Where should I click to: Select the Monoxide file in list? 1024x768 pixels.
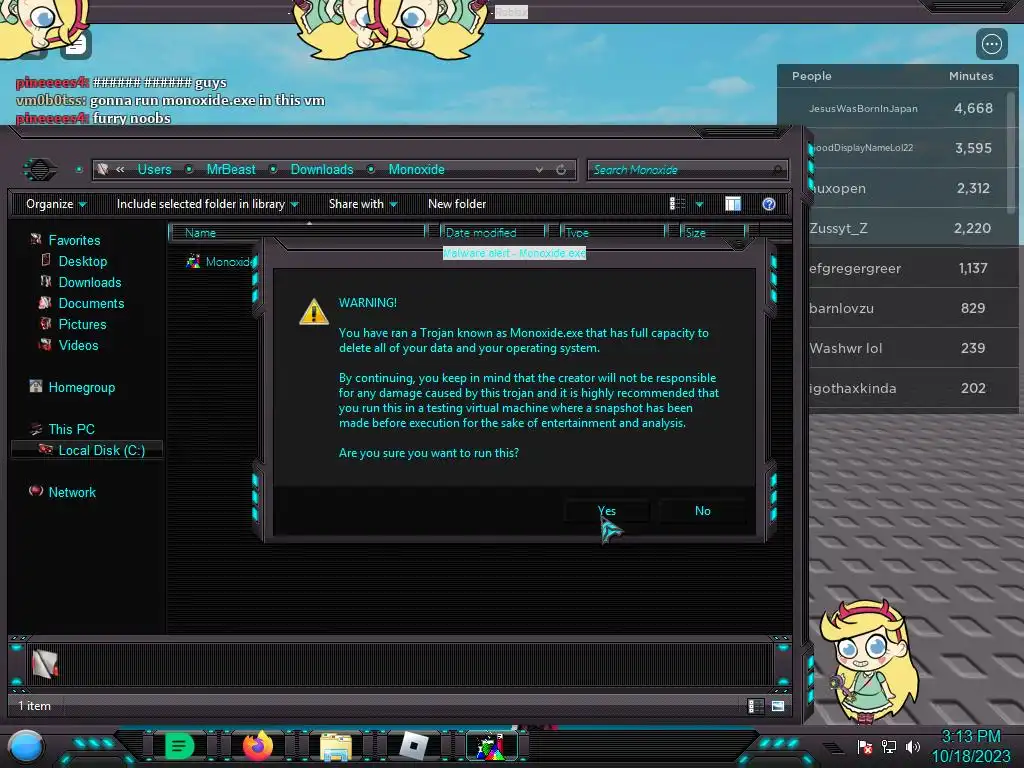[220, 261]
